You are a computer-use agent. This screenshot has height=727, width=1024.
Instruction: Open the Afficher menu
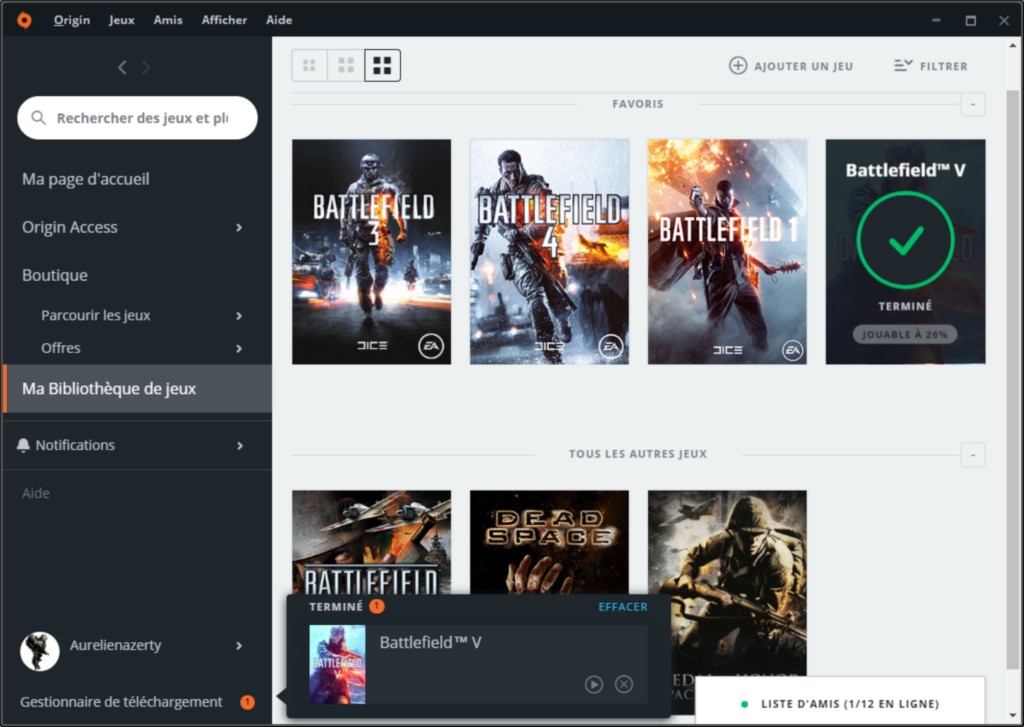point(224,20)
